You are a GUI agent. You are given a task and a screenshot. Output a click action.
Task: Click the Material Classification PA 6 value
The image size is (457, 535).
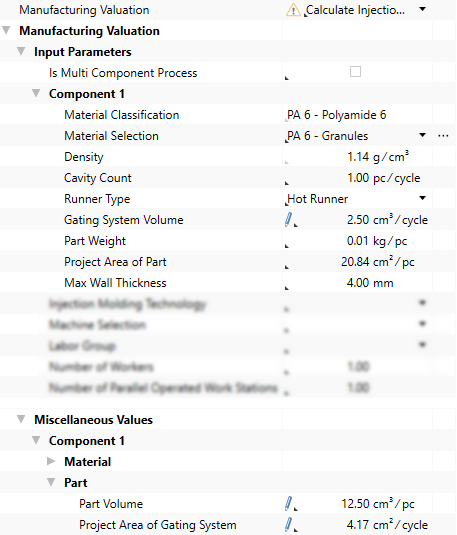click(x=337, y=115)
